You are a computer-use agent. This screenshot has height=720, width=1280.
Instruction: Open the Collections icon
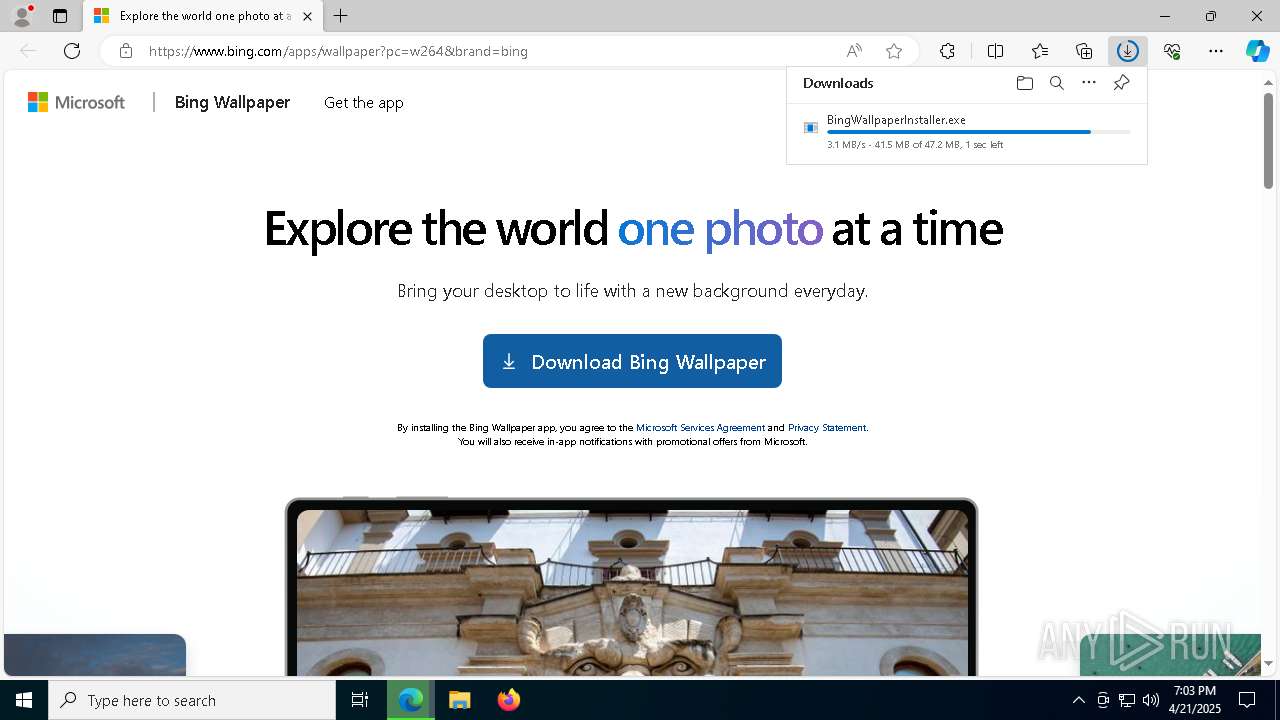1084,51
